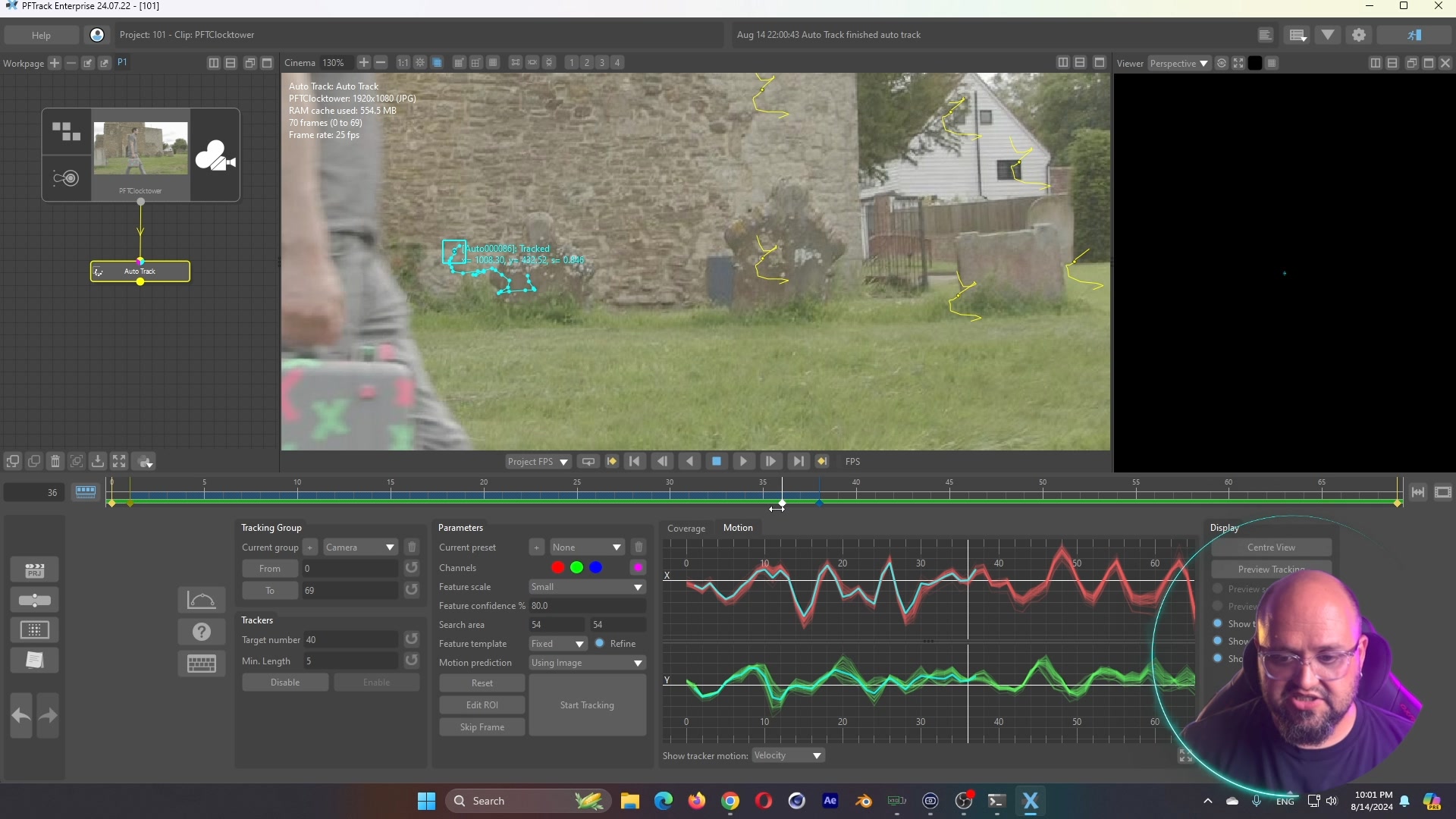Open the question-mark help icon
The height and width of the screenshot is (819, 1456).
click(201, 632)
